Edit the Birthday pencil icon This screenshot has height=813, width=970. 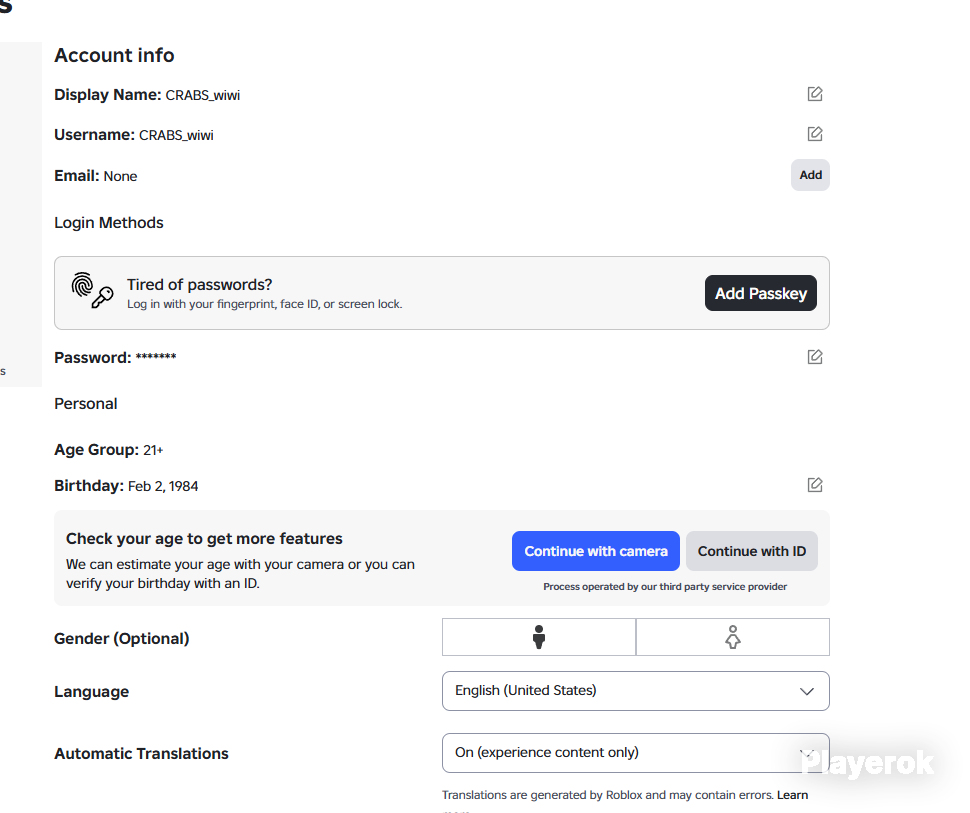[815, 485]
